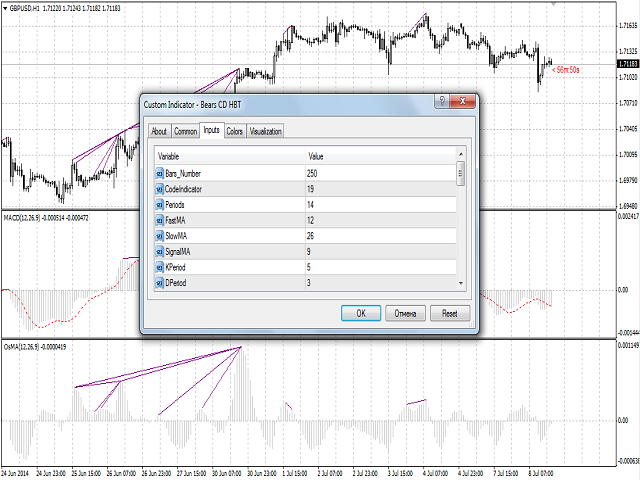Open the GBPUSD,H1 chart dropdown triangle

pyautogui.click(x=5, y=8)
